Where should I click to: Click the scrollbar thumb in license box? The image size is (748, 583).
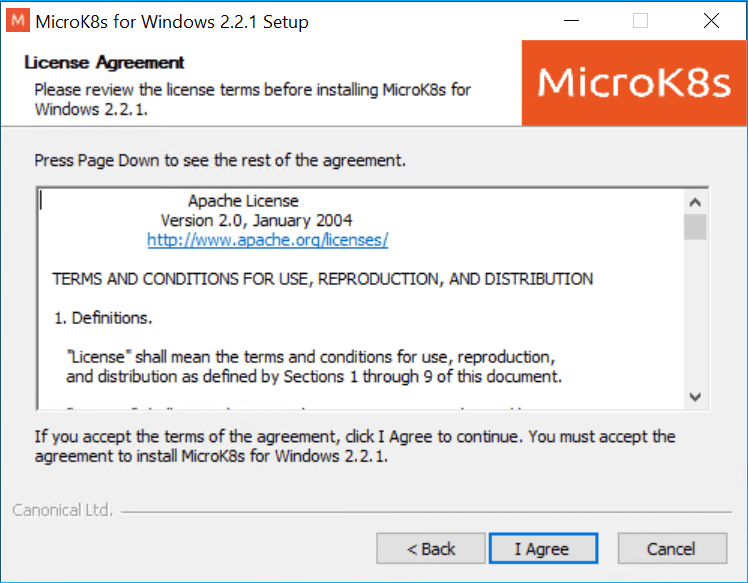(x=695, y=227)
